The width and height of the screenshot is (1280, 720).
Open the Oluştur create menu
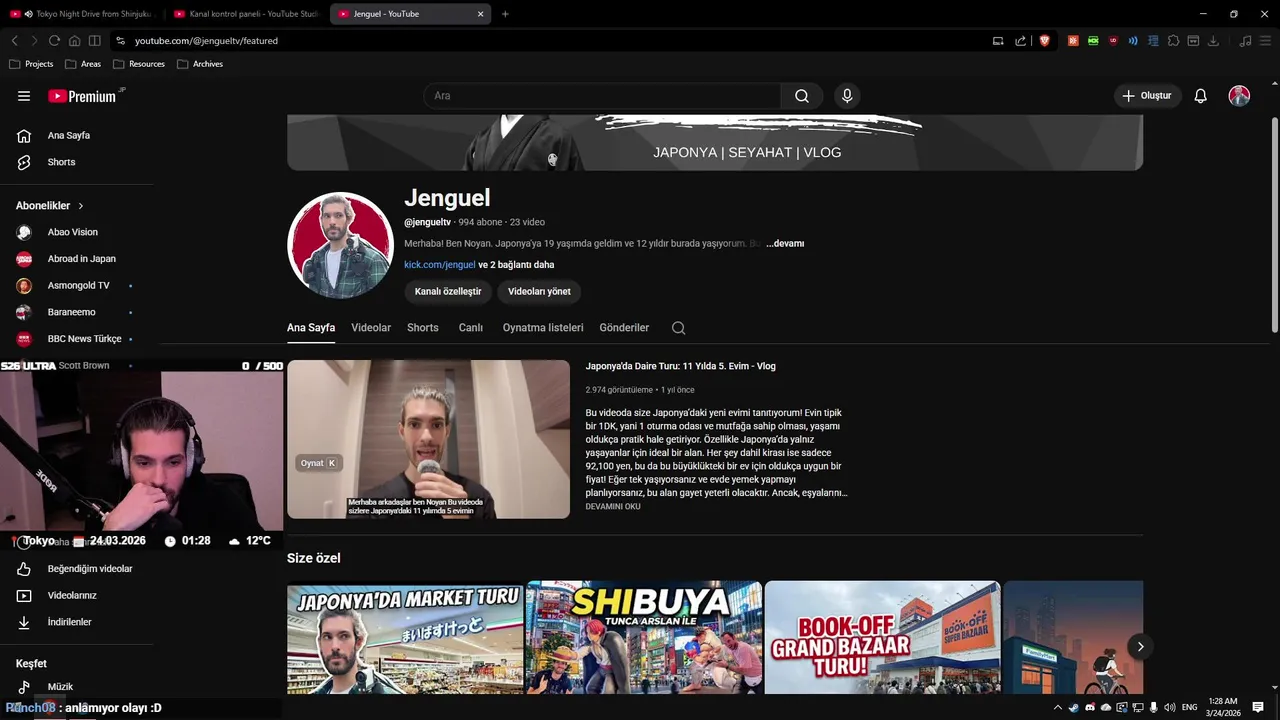1146,96
